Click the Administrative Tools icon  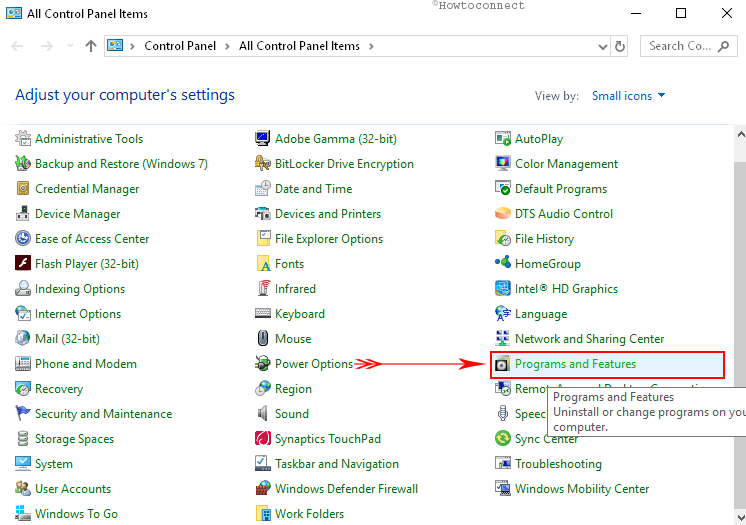tap(23, 139)
